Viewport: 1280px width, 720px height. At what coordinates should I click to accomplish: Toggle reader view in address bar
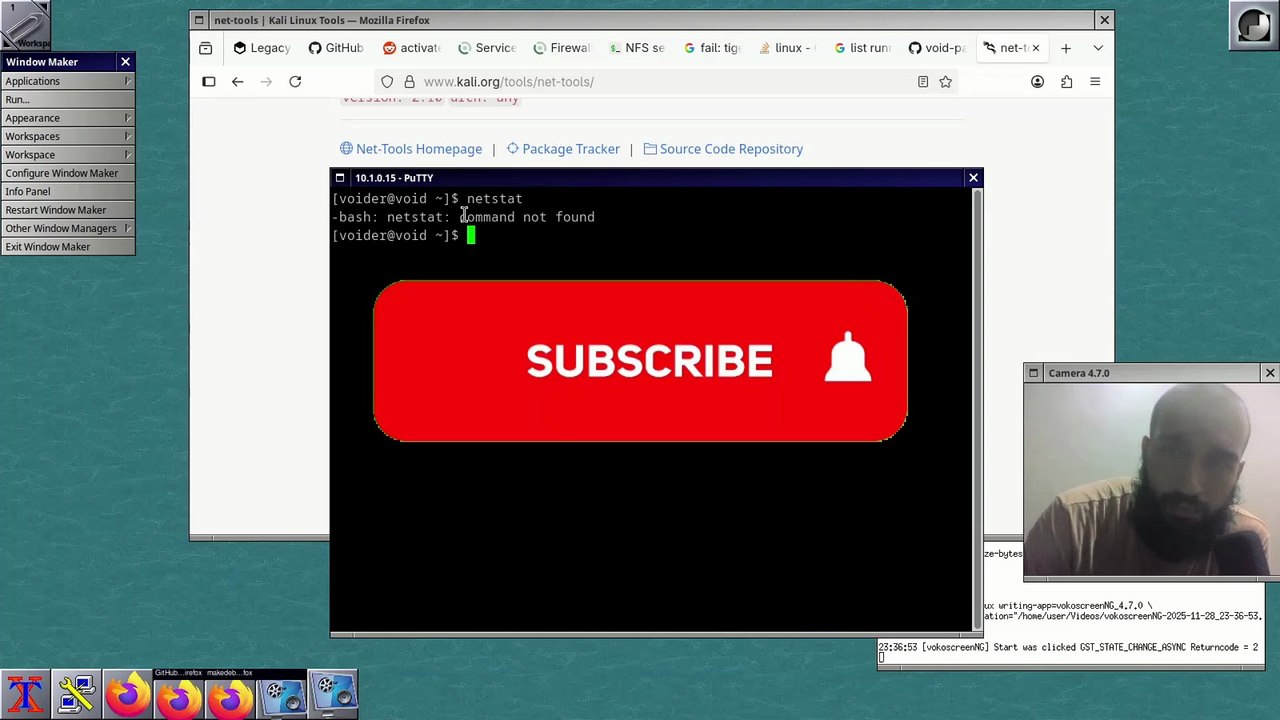(x=922, y=81)
